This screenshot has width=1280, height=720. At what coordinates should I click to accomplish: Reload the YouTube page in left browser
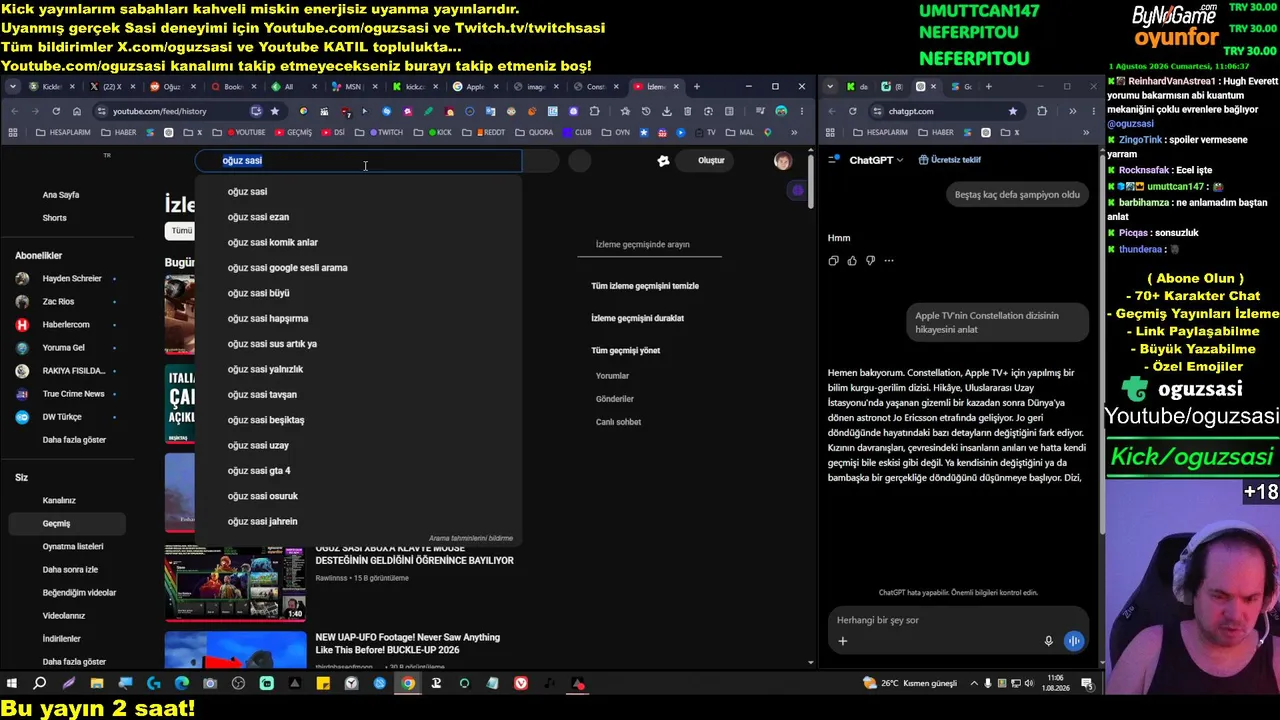click(56, 111)
